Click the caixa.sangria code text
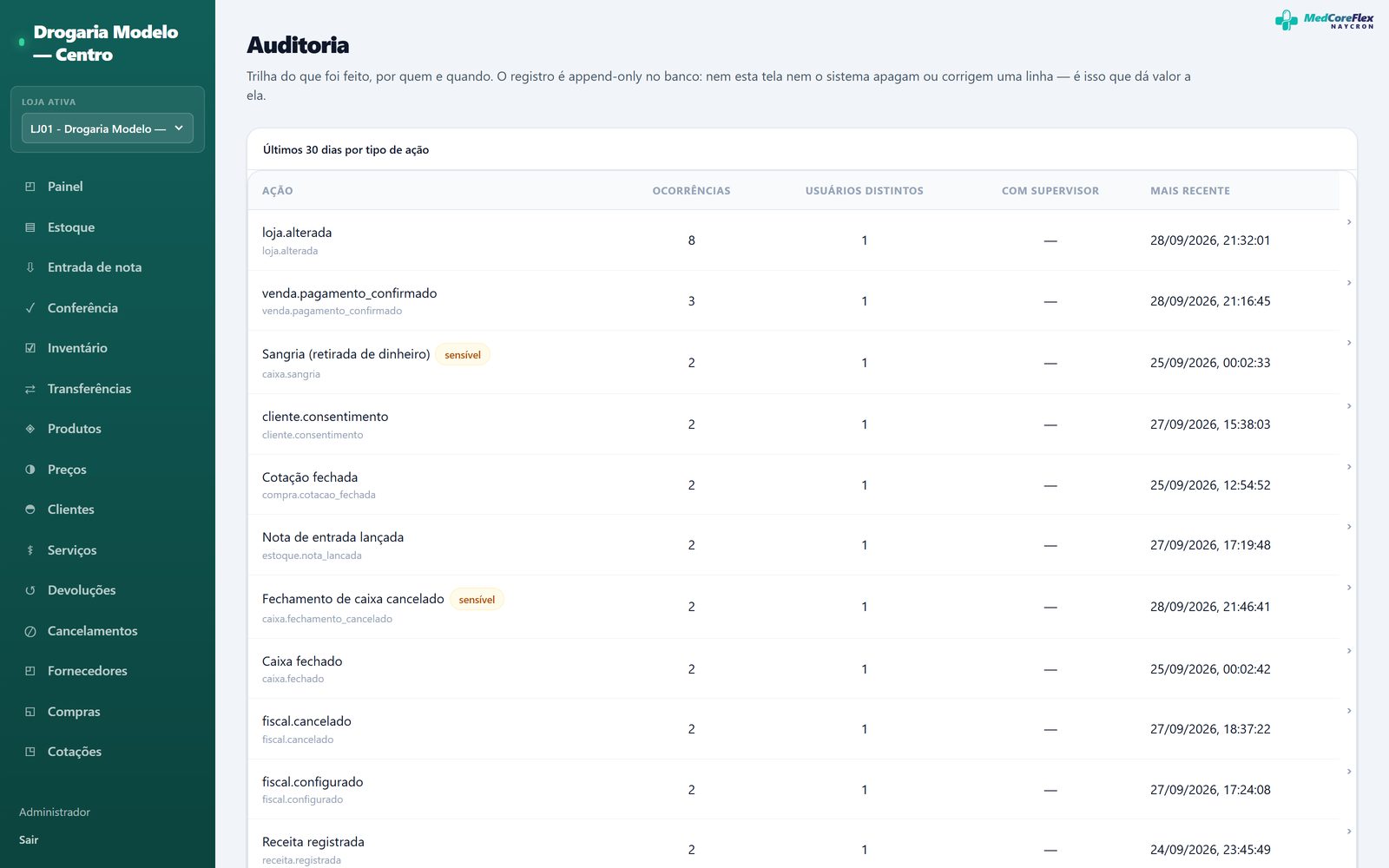Screen dimensions: 1389x868 click(x=291, y=374)
